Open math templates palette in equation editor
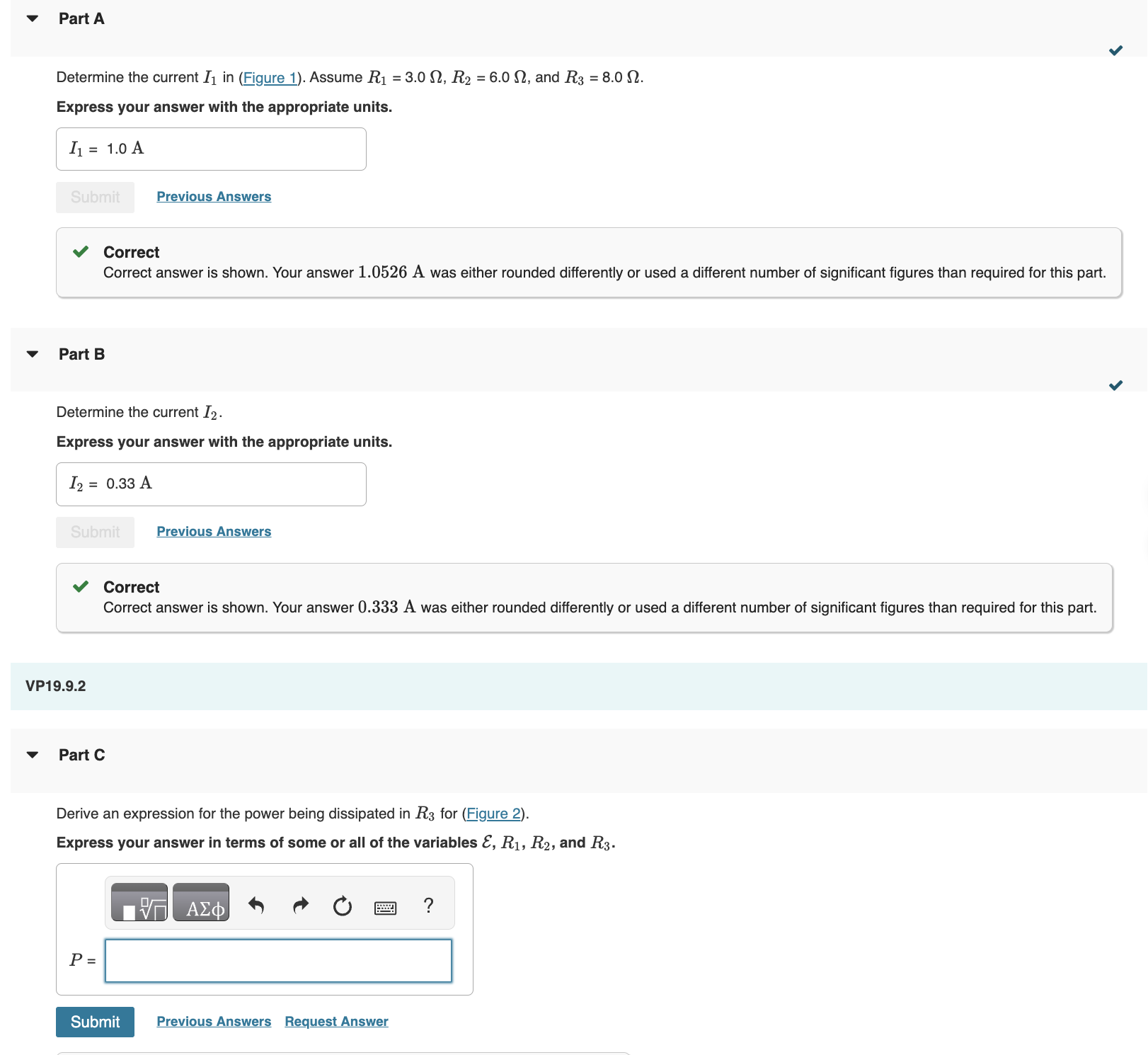 click(x=139, y=903)
